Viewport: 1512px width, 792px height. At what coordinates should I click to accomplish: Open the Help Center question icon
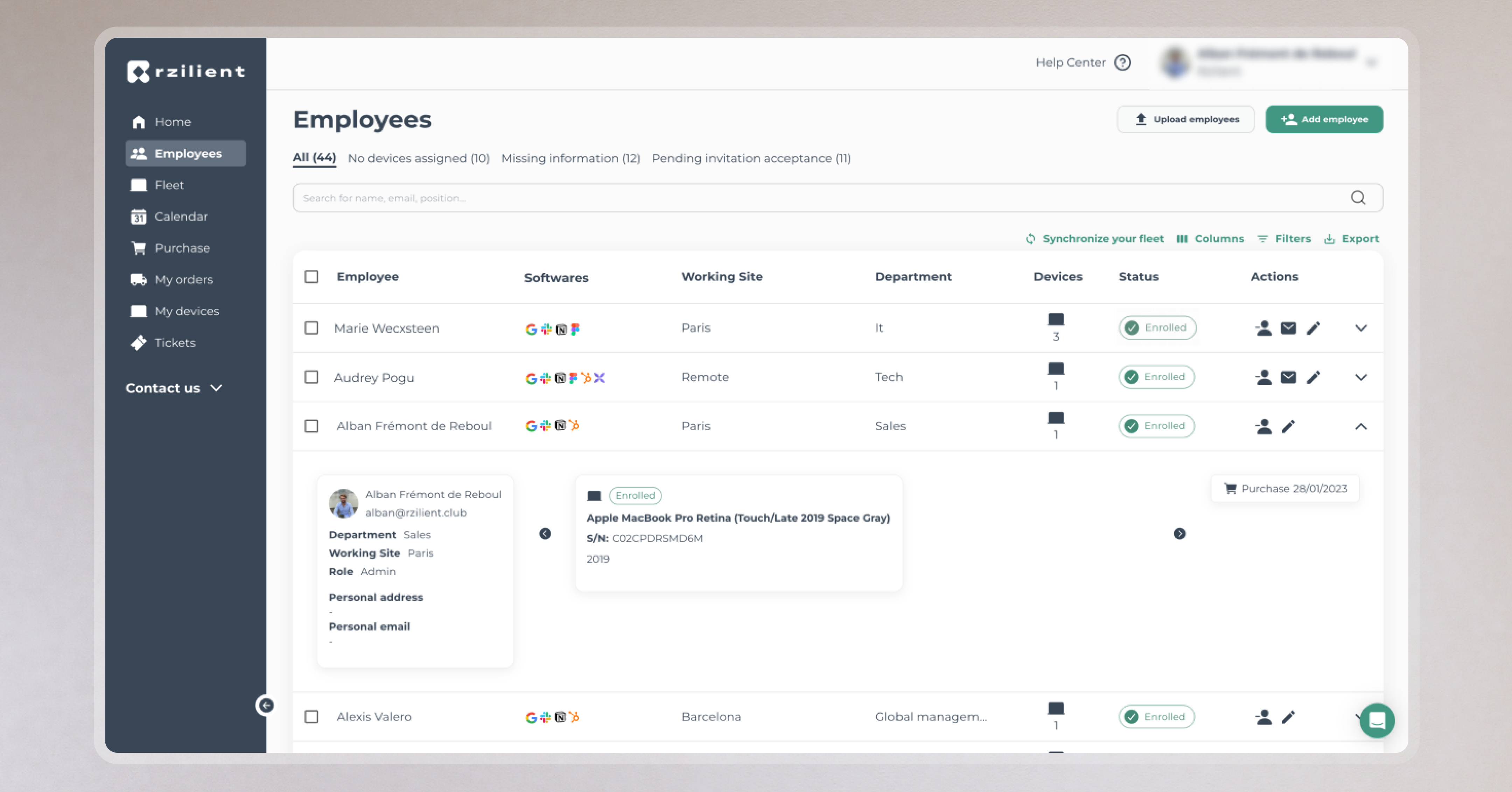(x=1123, y=62)
